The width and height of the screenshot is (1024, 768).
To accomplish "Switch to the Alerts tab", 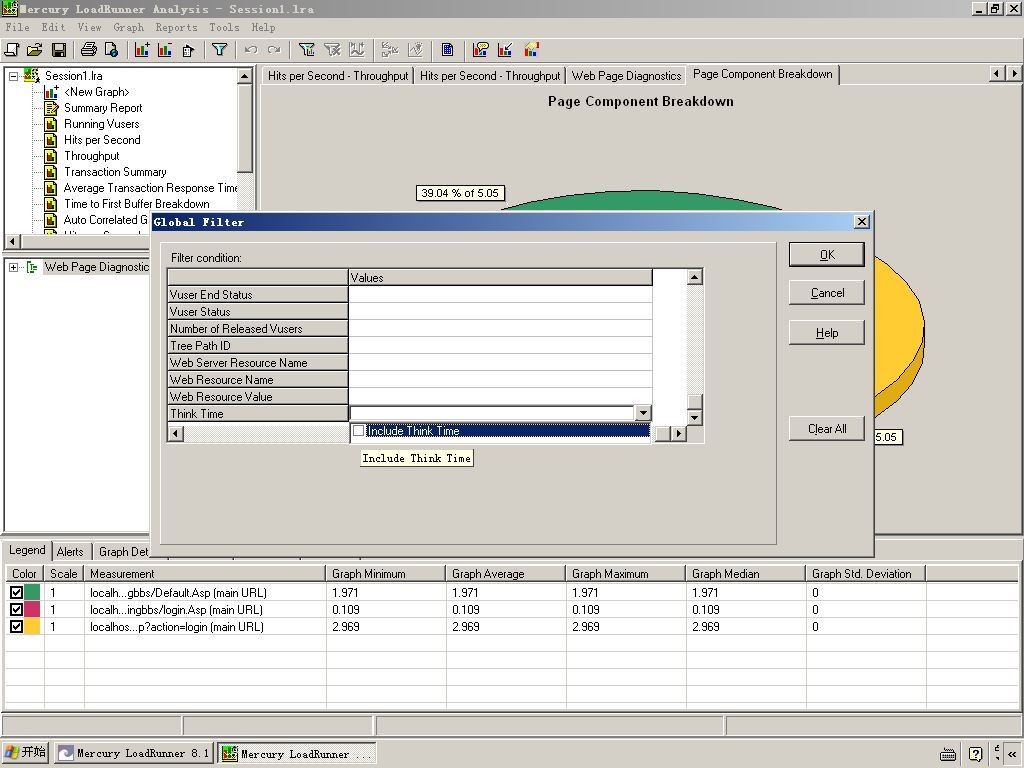I will 70,552.
